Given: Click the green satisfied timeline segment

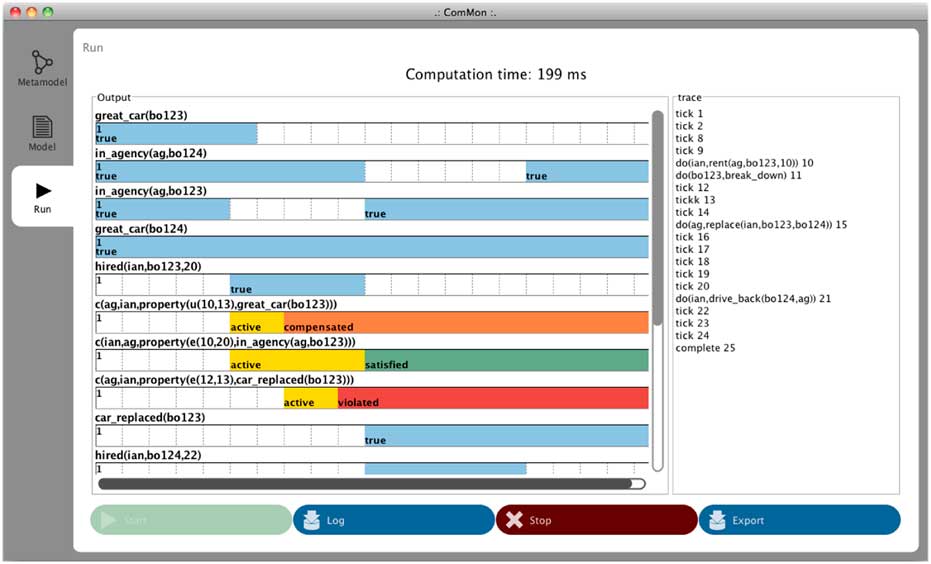Looking at the screenshot, I should 505,360.
